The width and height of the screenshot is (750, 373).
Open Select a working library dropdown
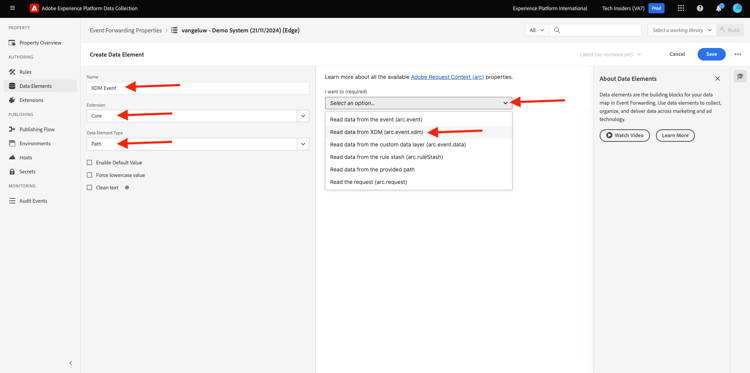click(682, 30)
